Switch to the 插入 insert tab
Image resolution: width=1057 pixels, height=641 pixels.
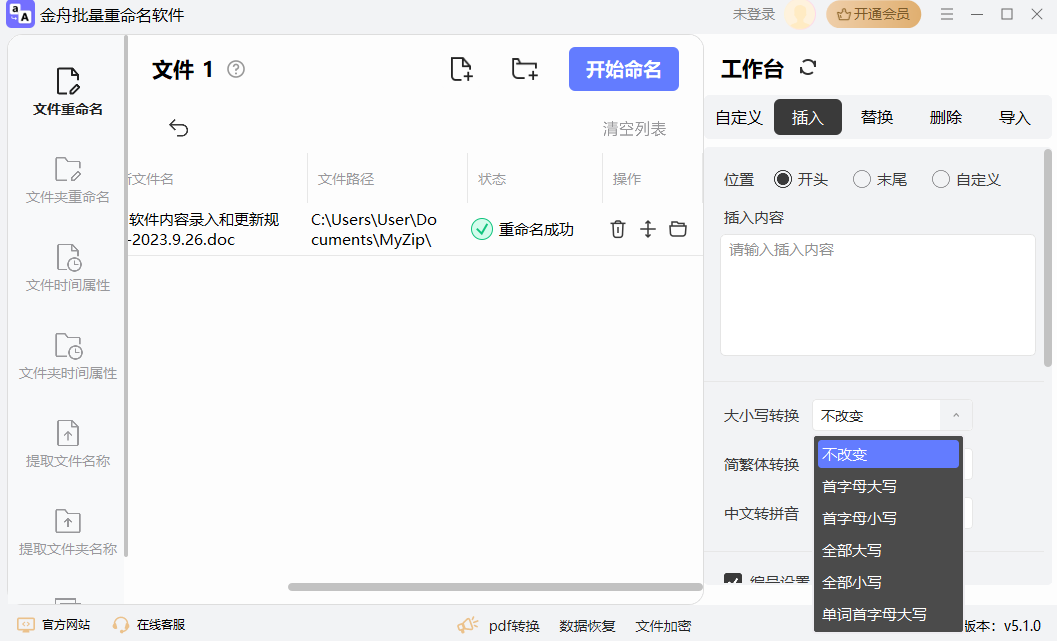[x=808, y=117]
